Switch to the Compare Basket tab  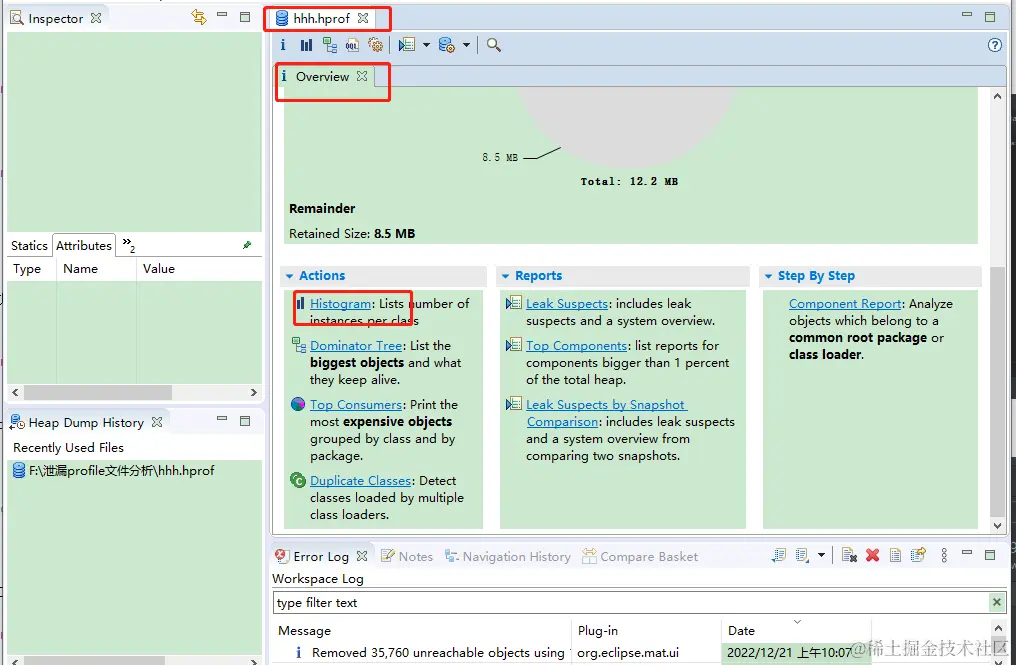[x=640, y=556]
